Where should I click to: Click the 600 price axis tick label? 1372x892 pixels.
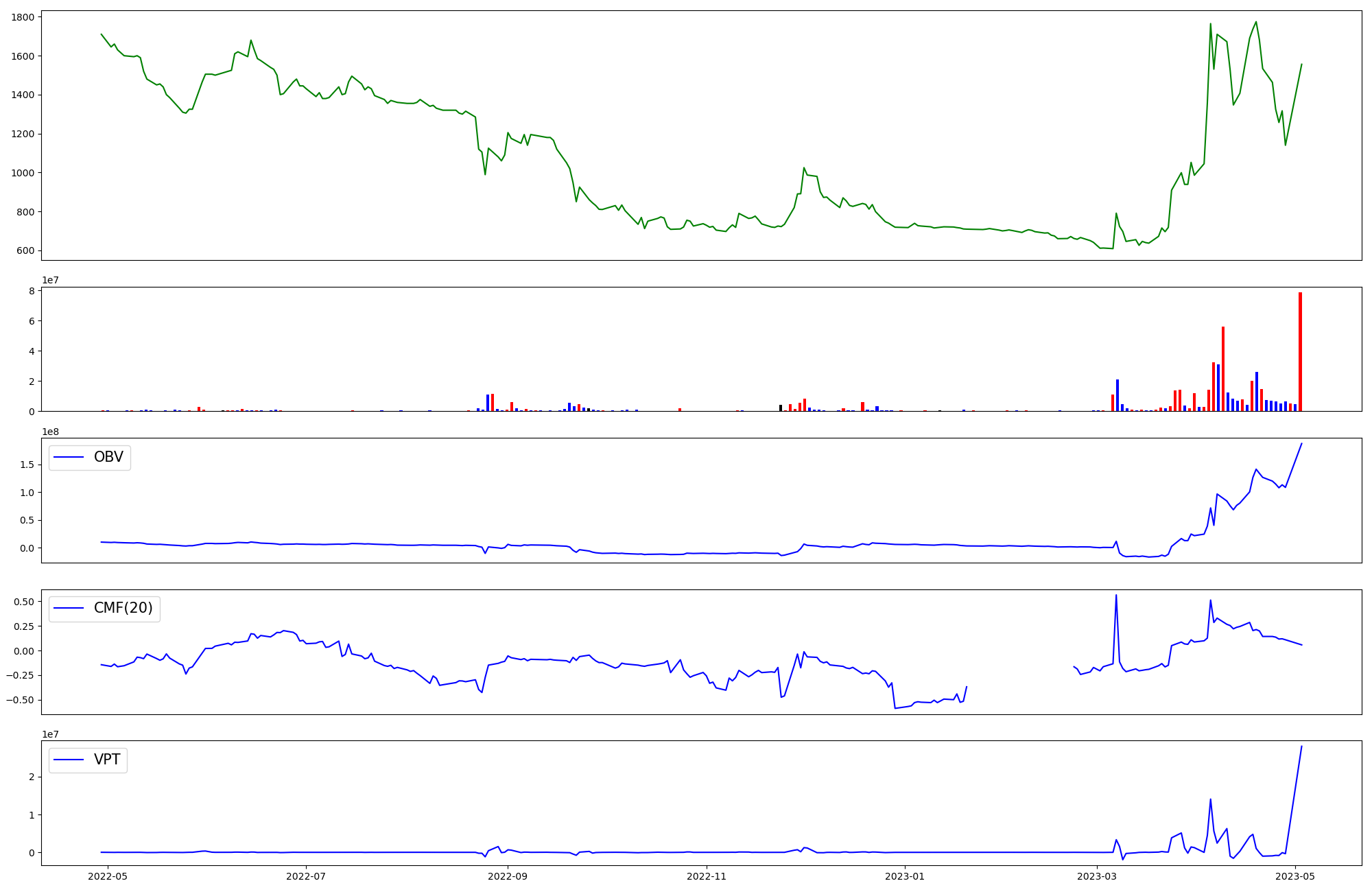(26, 250)
